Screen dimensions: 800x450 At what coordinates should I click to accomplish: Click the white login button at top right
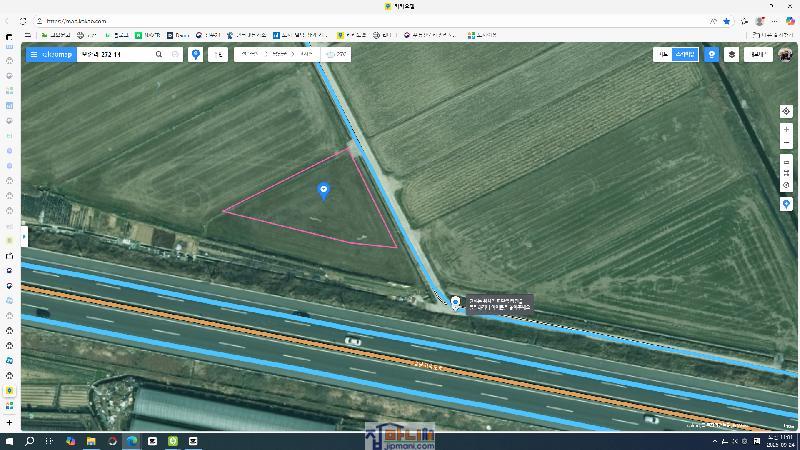(x=757, y=55)
